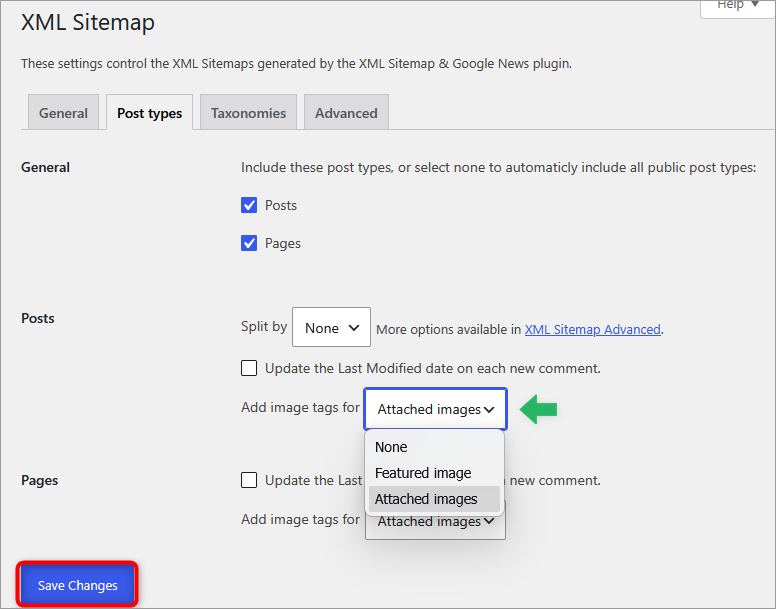This screenshot has height=609, width=776.
Task: Switch to the General tab
Action: (x=63, y=112)
